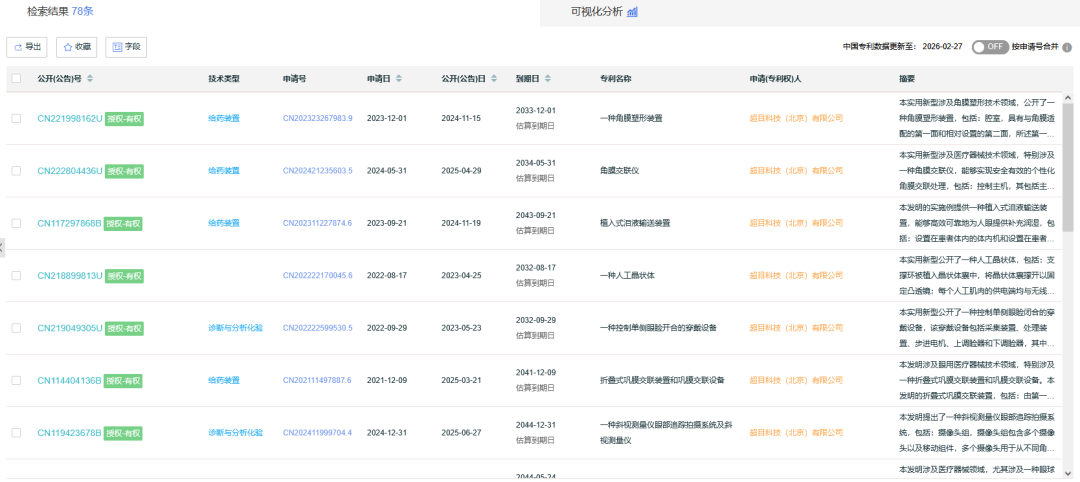Click sort arrows on 公开(公告)号 column
Viewport: 1080px width, 482px height.
(91, 79)
